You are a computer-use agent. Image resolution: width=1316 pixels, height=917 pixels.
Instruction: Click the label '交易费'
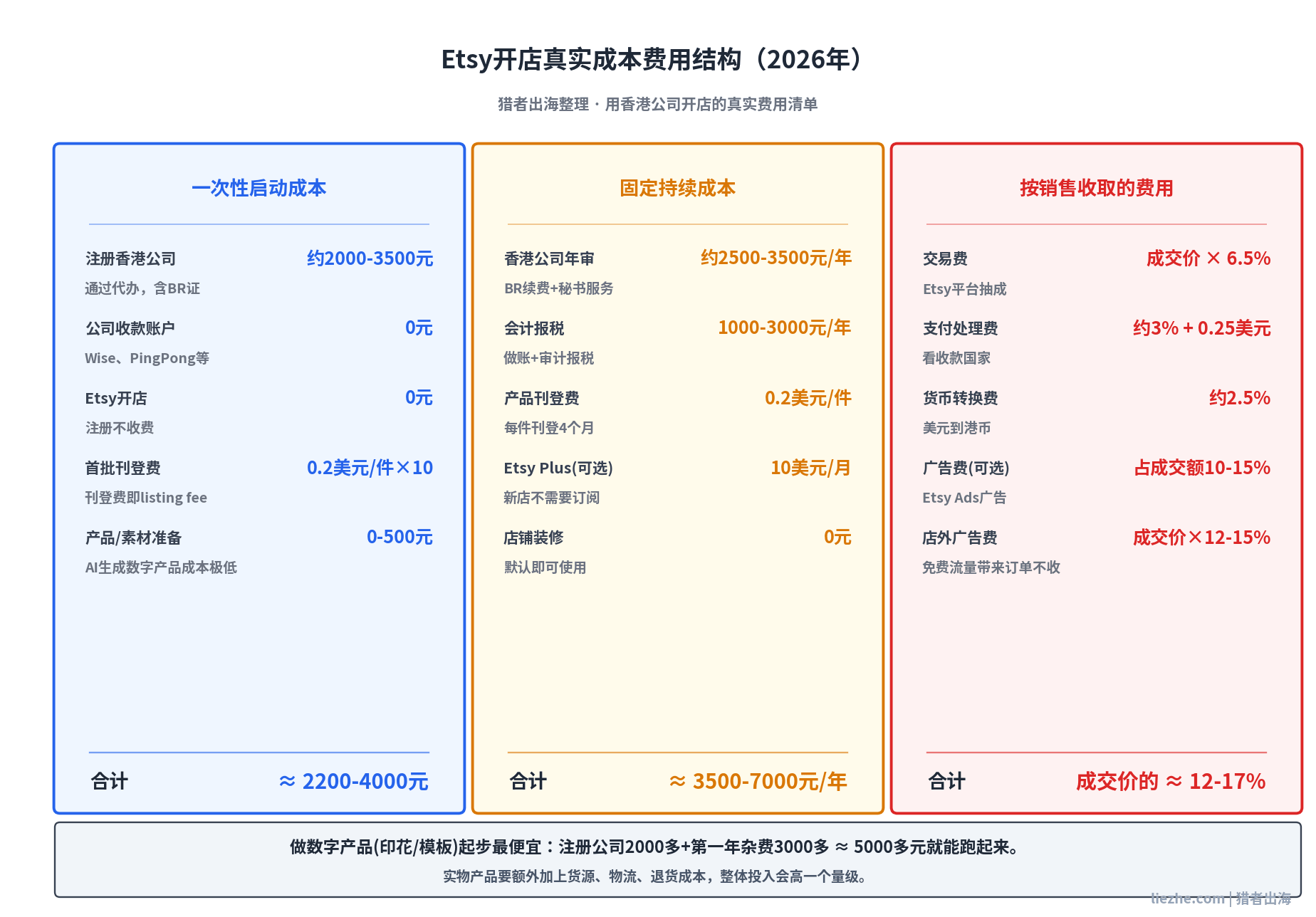tap(945, 258)
